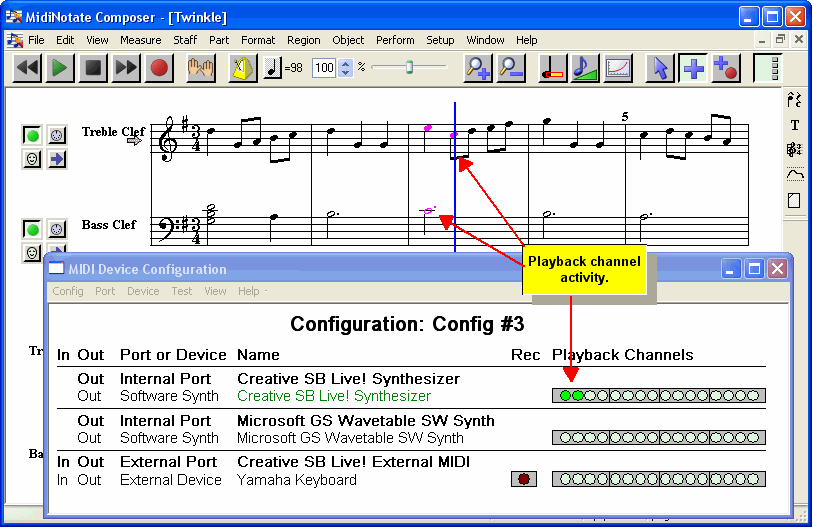The width and height of the screenshot is (813, 528).
Task: Open the Perform menu
Action: tap(395, 40)
